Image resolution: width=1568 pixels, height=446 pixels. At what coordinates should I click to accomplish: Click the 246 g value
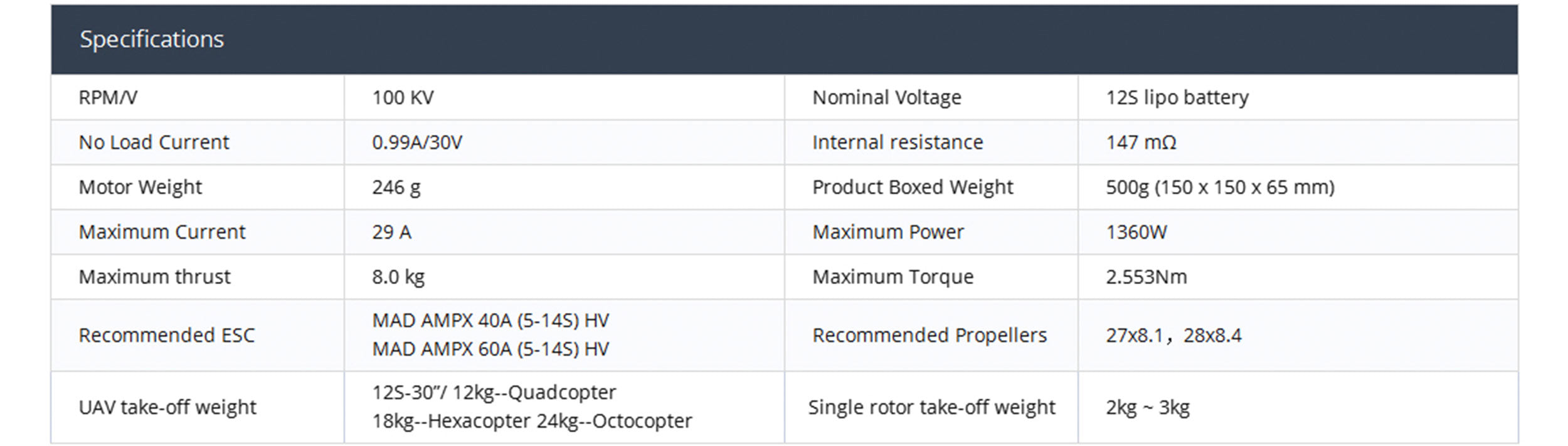(x=396, y=187)
